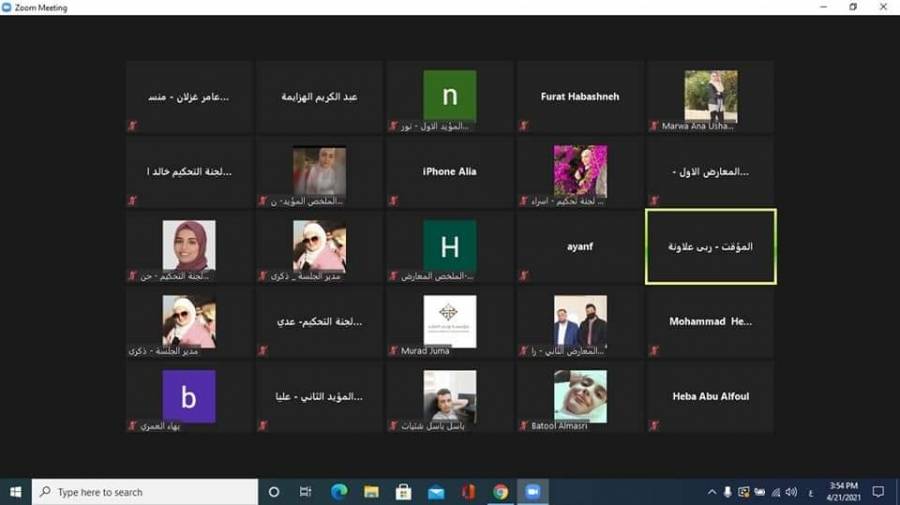The image size is (900, 505).
Task: Click Marwa Ana Usha profile photo
Action: click(x=711, y=96)
